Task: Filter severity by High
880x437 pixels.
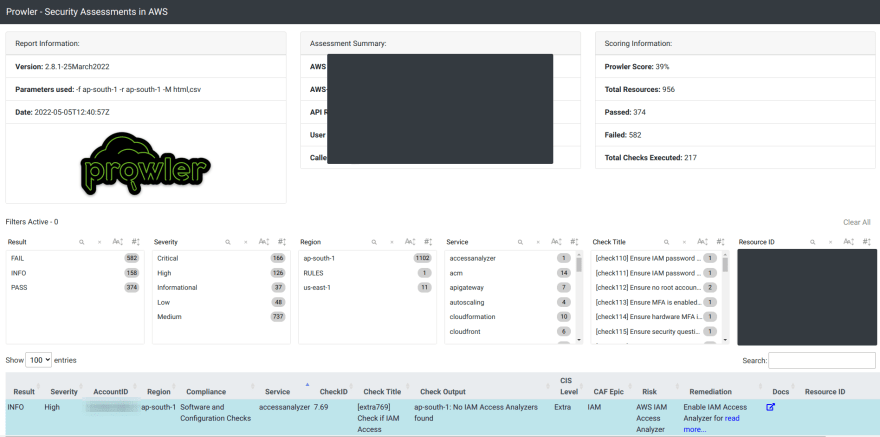Action: pyautogui.click(x=221, y=273)
